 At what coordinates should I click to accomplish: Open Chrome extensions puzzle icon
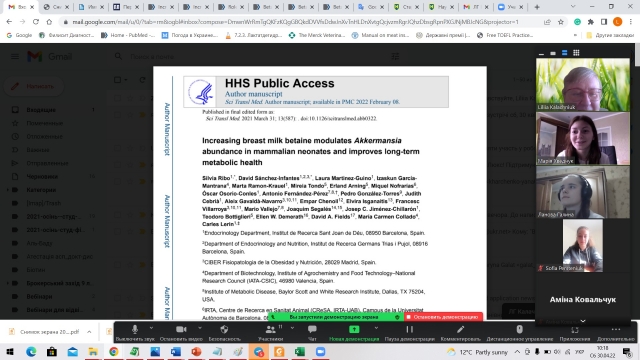(591, 22)
